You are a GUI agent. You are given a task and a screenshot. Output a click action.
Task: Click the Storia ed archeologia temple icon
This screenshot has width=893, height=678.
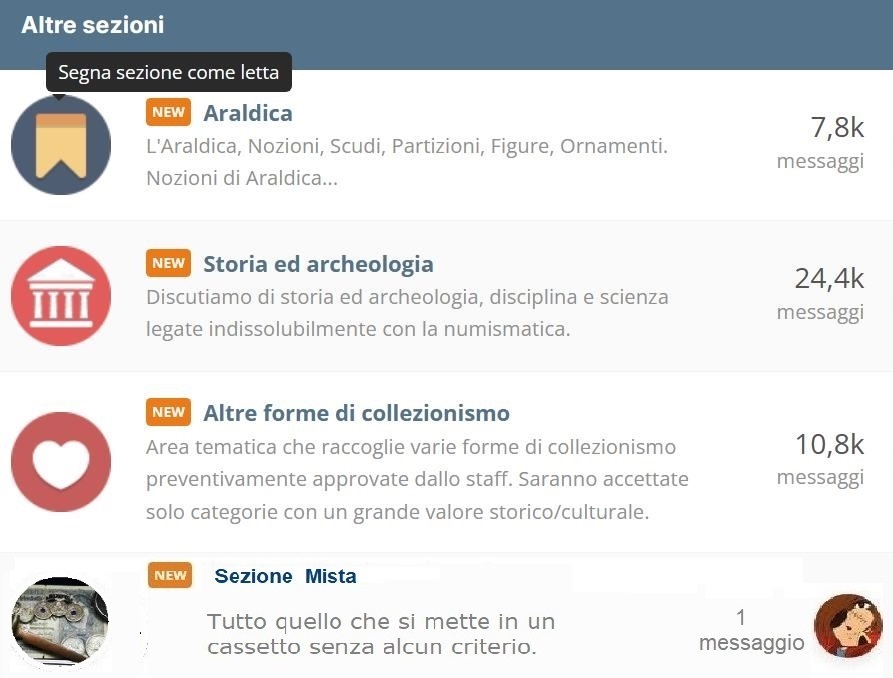click(x=61, y=295)
